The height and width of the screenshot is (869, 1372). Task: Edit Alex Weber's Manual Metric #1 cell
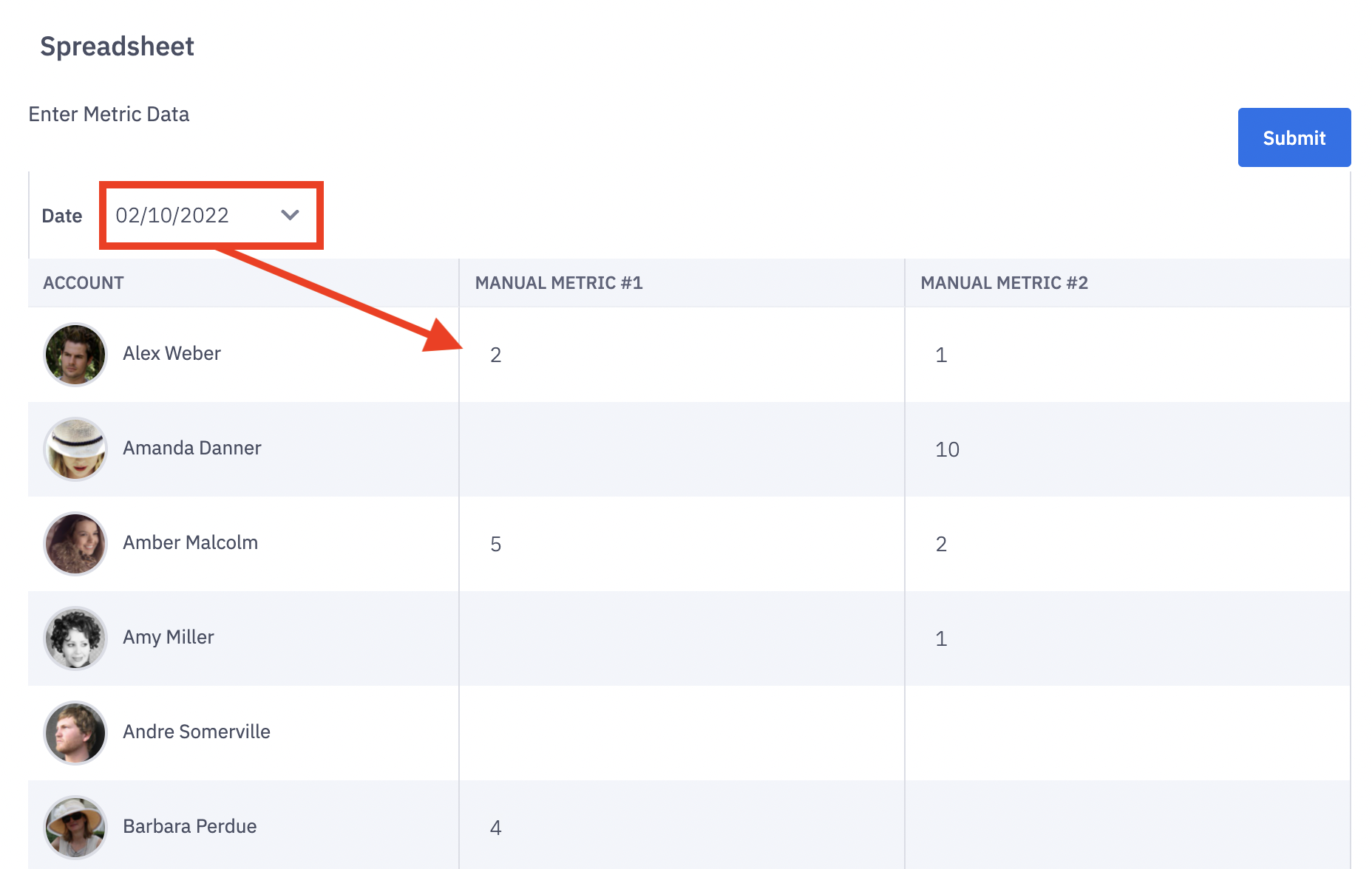[x=680, y=355]
